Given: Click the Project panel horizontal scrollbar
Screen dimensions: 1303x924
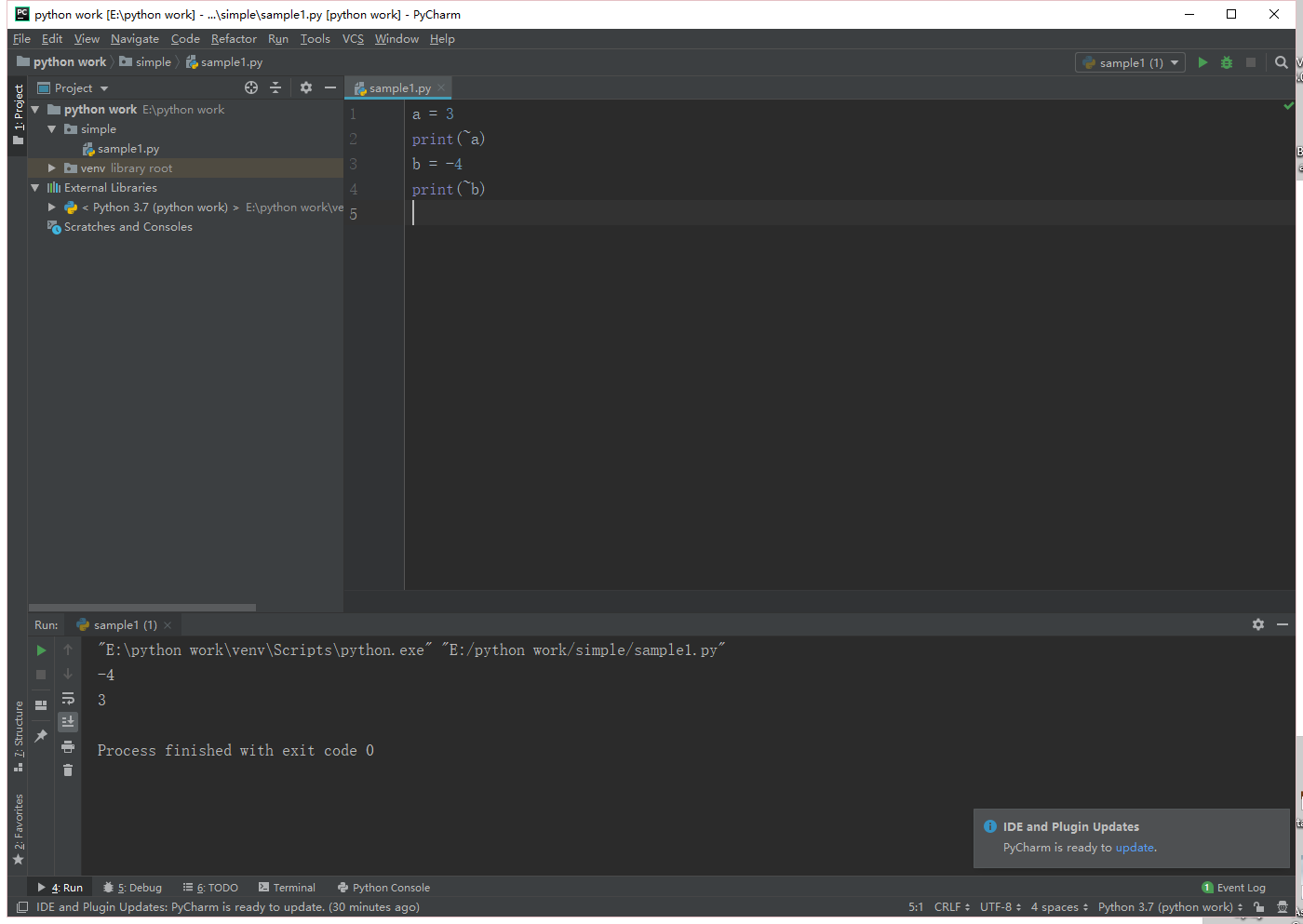Looking at the screenshot, I should tap(141, 608).
